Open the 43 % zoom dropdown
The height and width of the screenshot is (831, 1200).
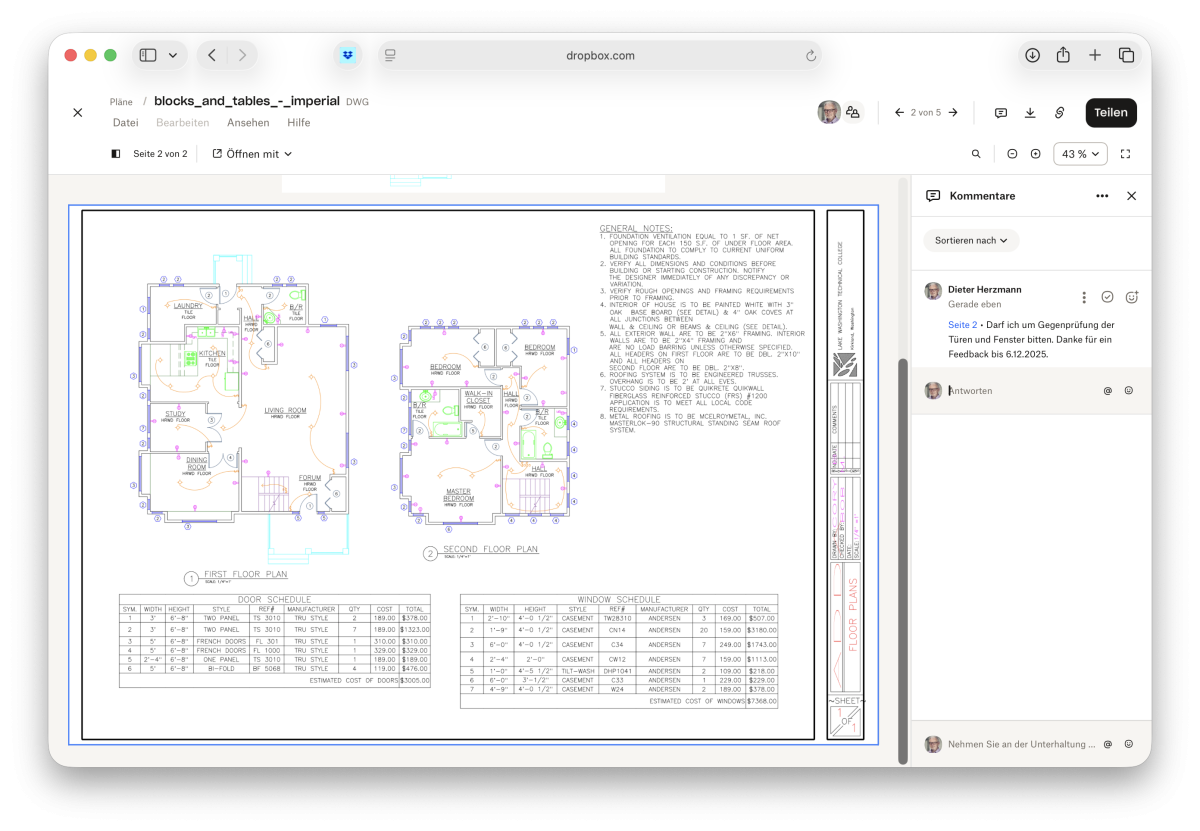tap(1081, 154)
